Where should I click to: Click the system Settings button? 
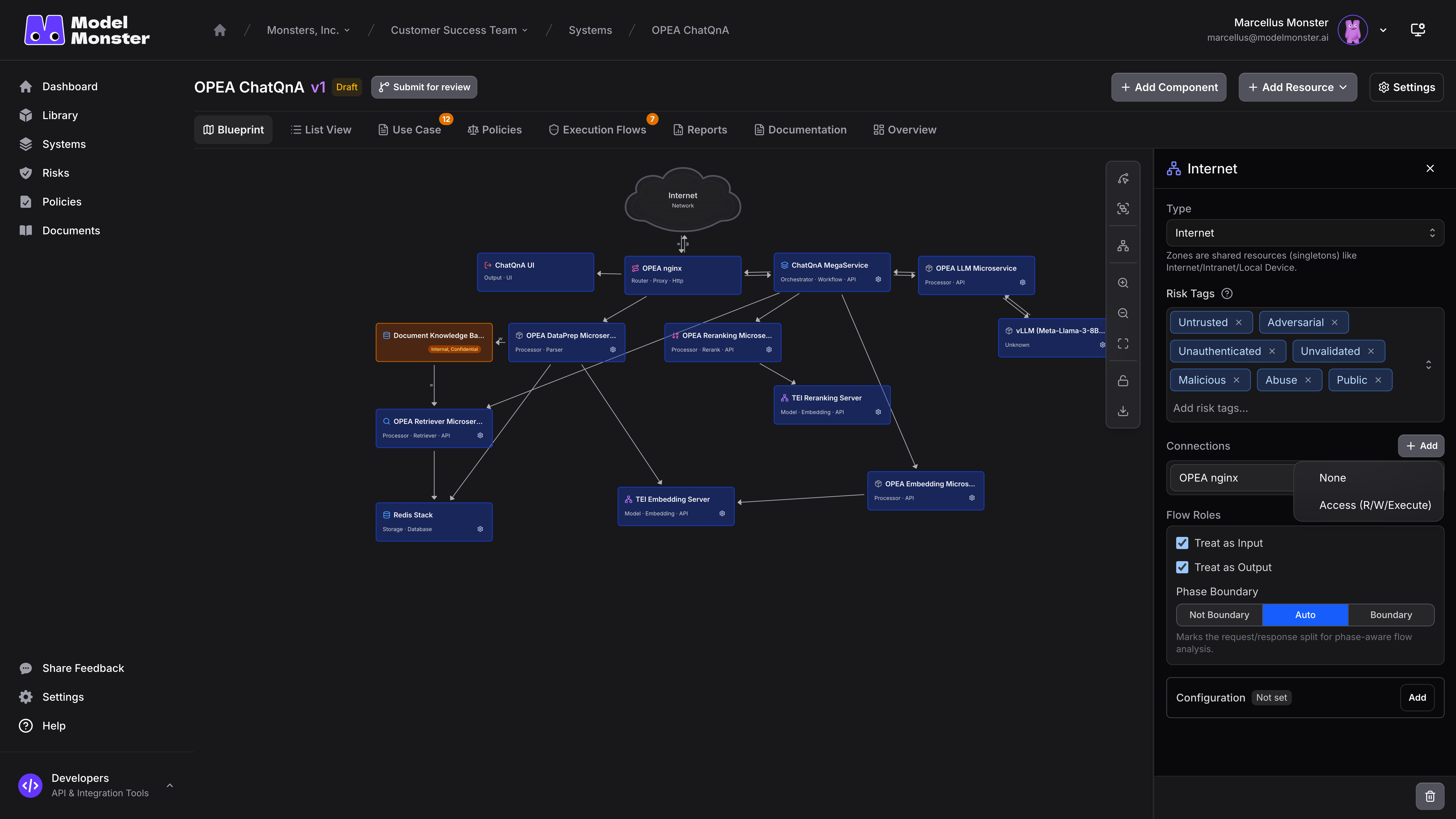coord(1406,87)
